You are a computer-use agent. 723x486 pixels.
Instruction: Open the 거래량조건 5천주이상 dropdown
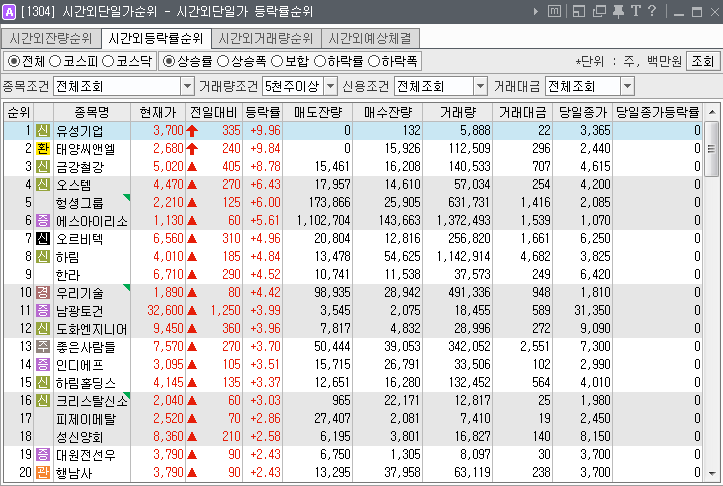[x=331, y=86]
